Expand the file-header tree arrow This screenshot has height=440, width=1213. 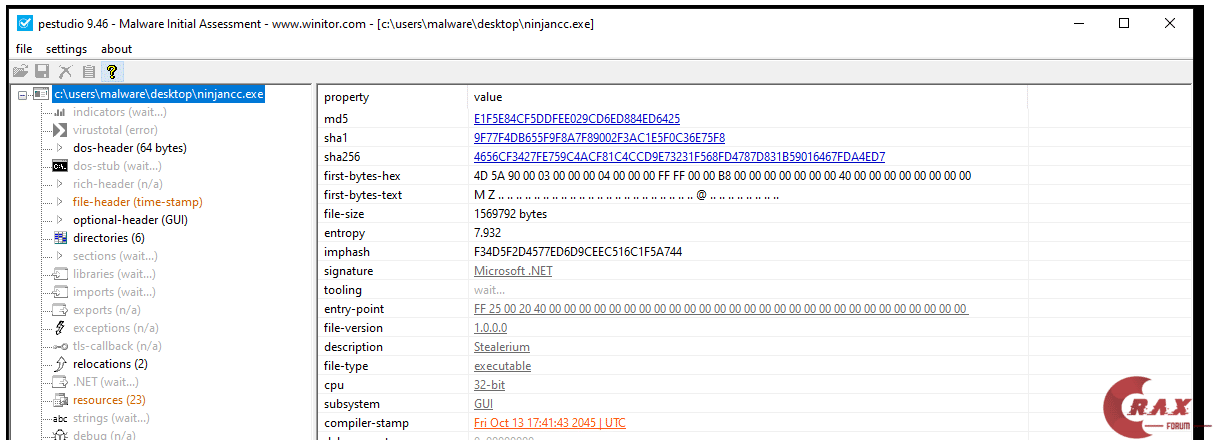(60, 202)
